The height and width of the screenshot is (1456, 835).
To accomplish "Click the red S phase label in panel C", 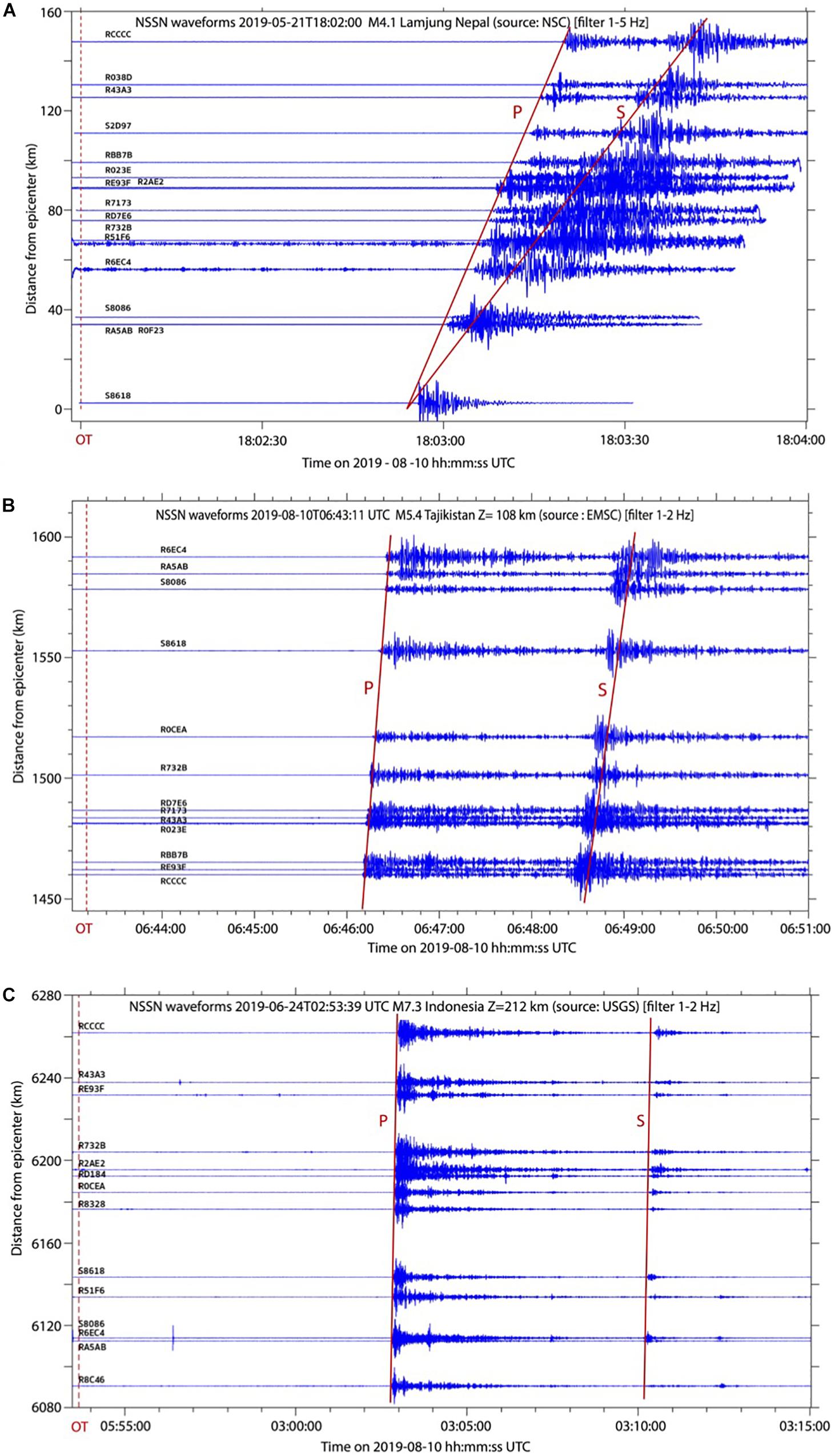I will [641, 1121].
